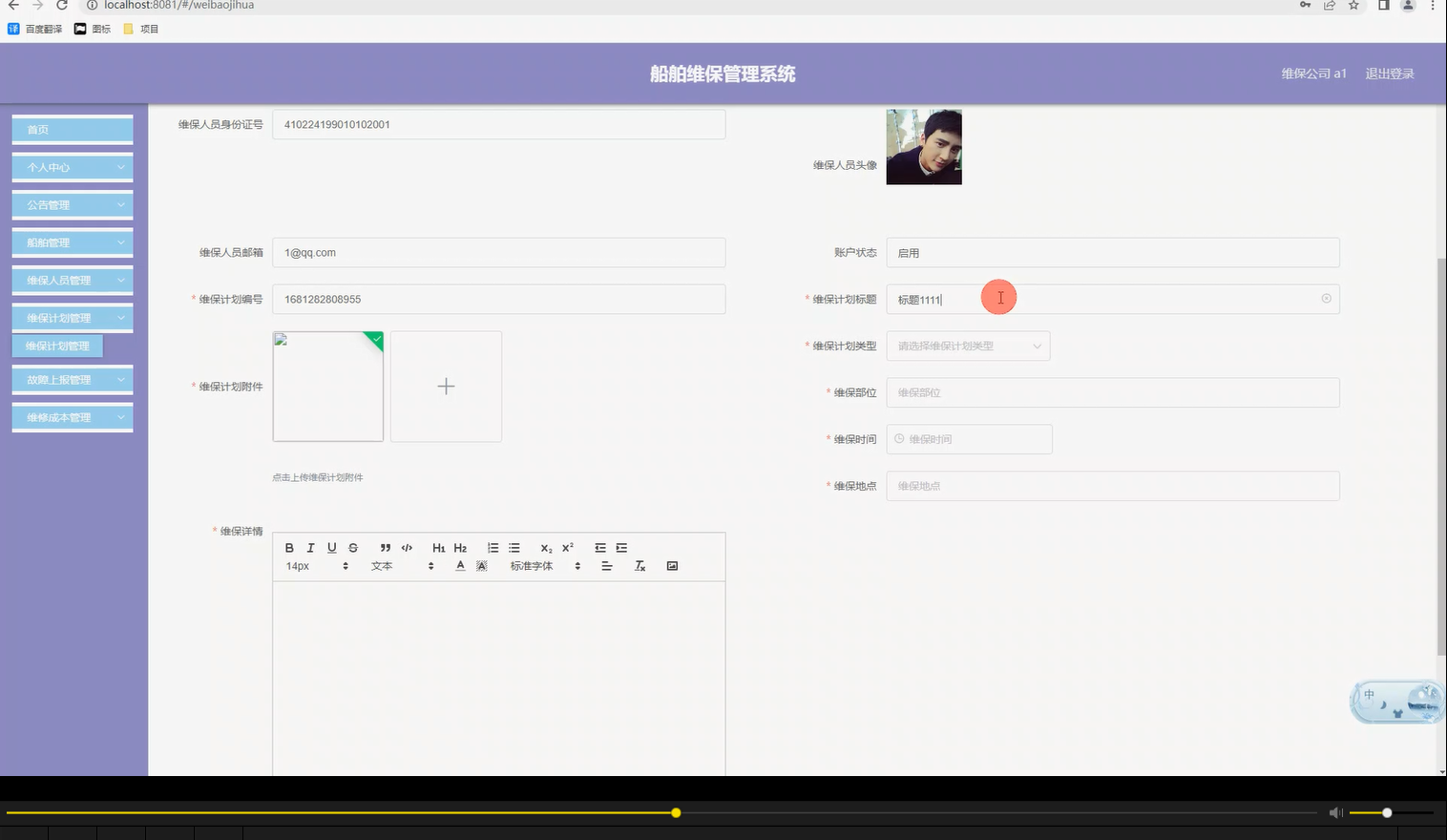The height and width of the screenshot is (840, 1447).
Task: Click 点击上传维保计划附件 to upload attachment
Action: 318,477
